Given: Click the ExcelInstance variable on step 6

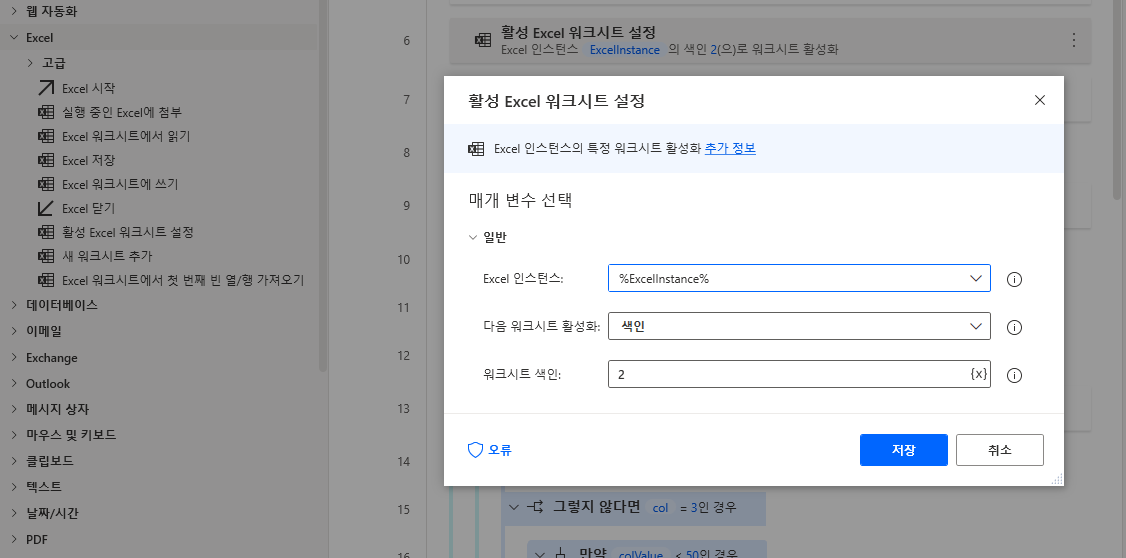Looking at the screenshot, I should (624, 50).
